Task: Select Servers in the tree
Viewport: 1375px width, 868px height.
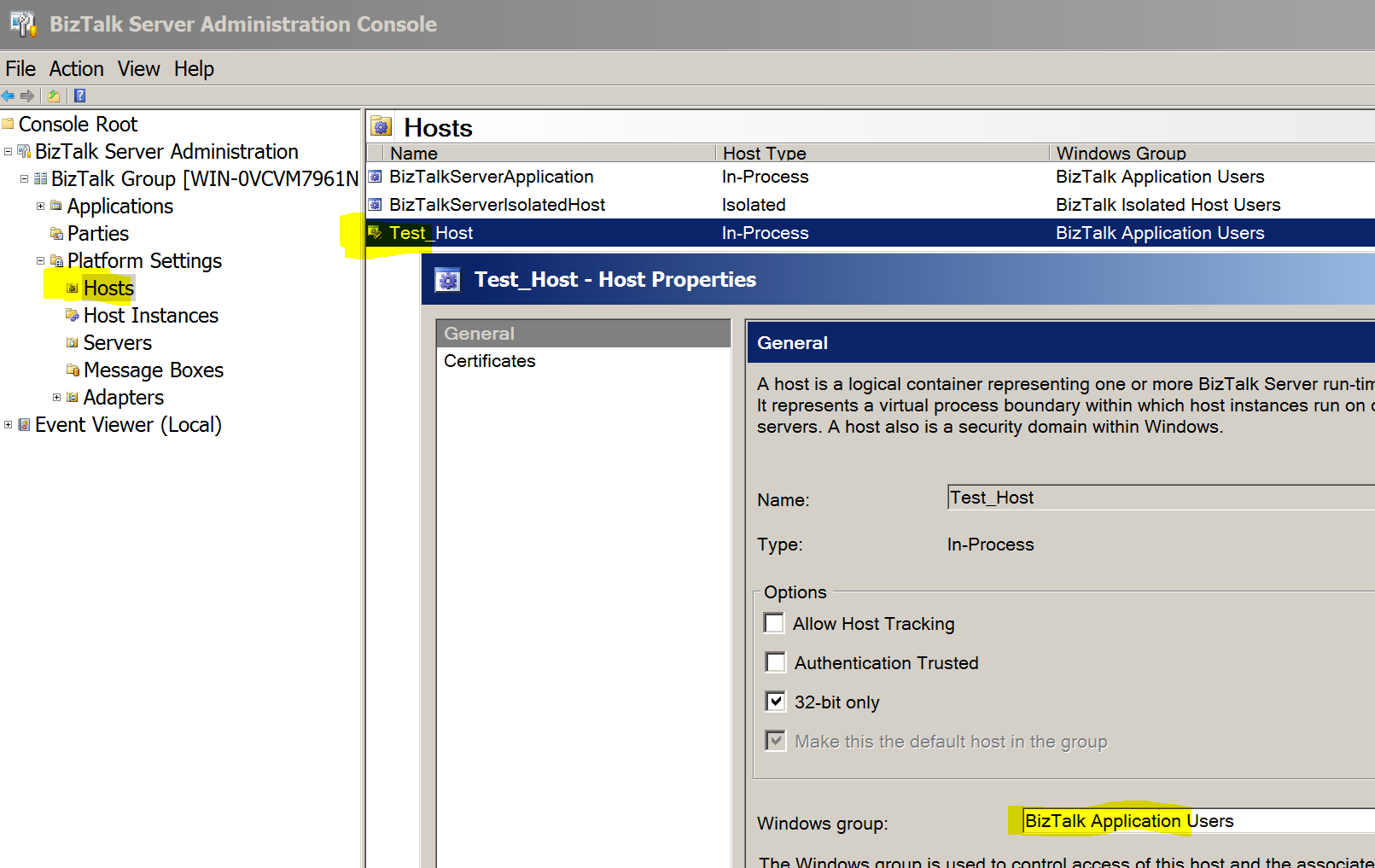Action: point(118,342)
